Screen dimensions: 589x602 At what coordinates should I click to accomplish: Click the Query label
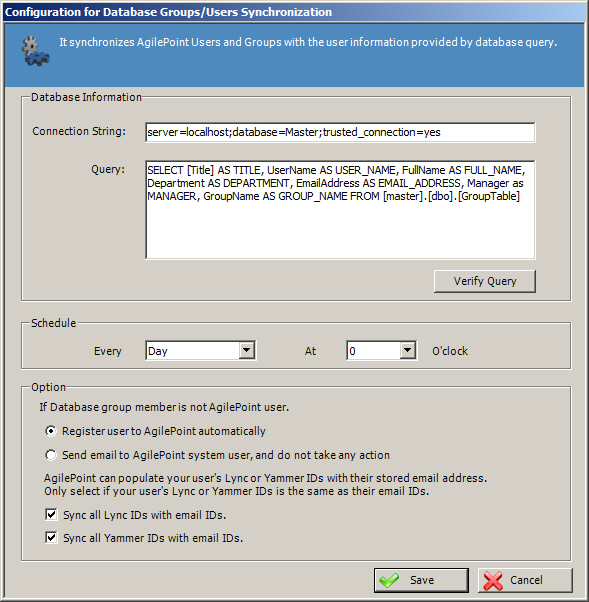coord(108,169)
